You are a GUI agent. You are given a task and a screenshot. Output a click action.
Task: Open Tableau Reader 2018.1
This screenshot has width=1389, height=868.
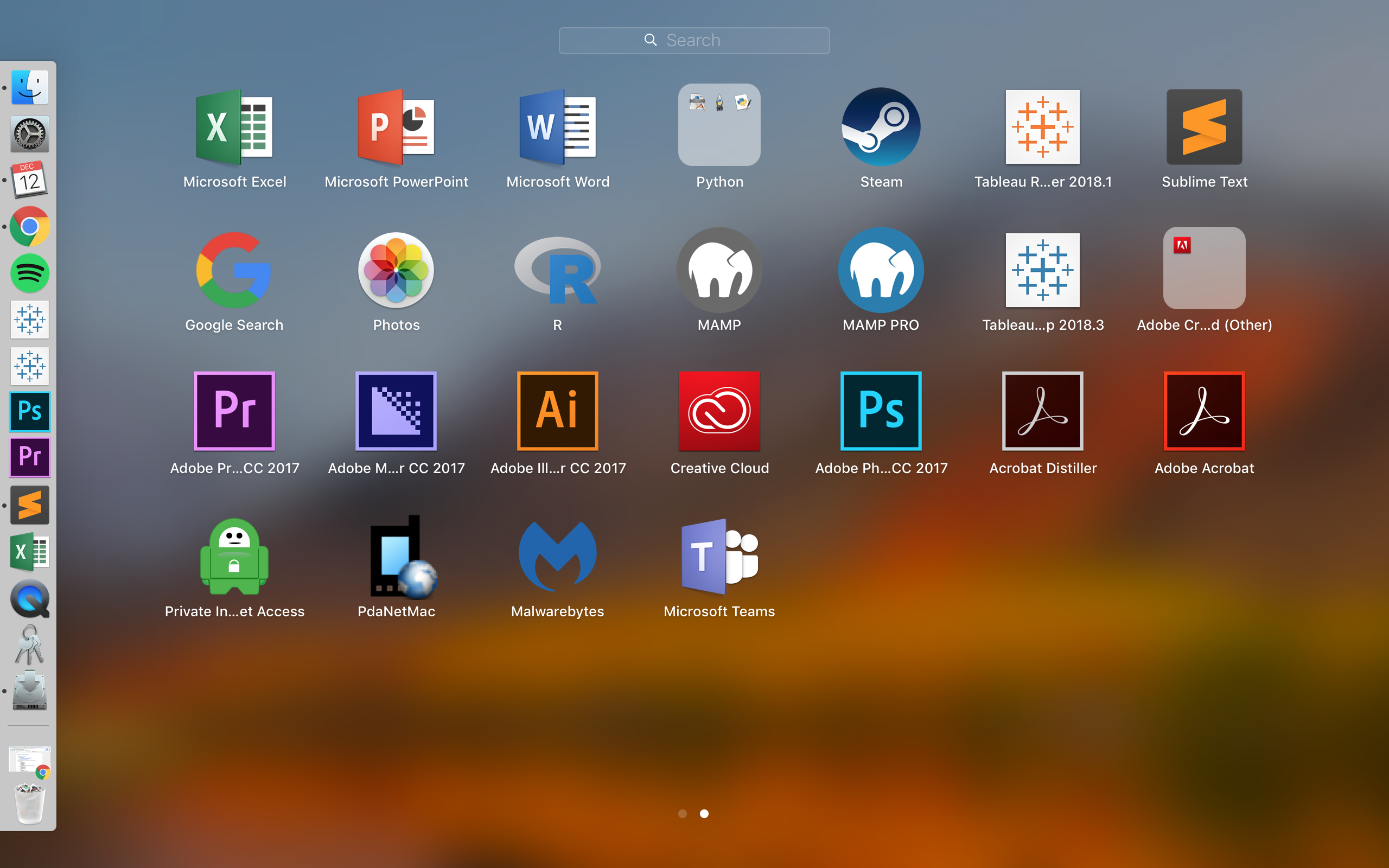coord(1043,127)
